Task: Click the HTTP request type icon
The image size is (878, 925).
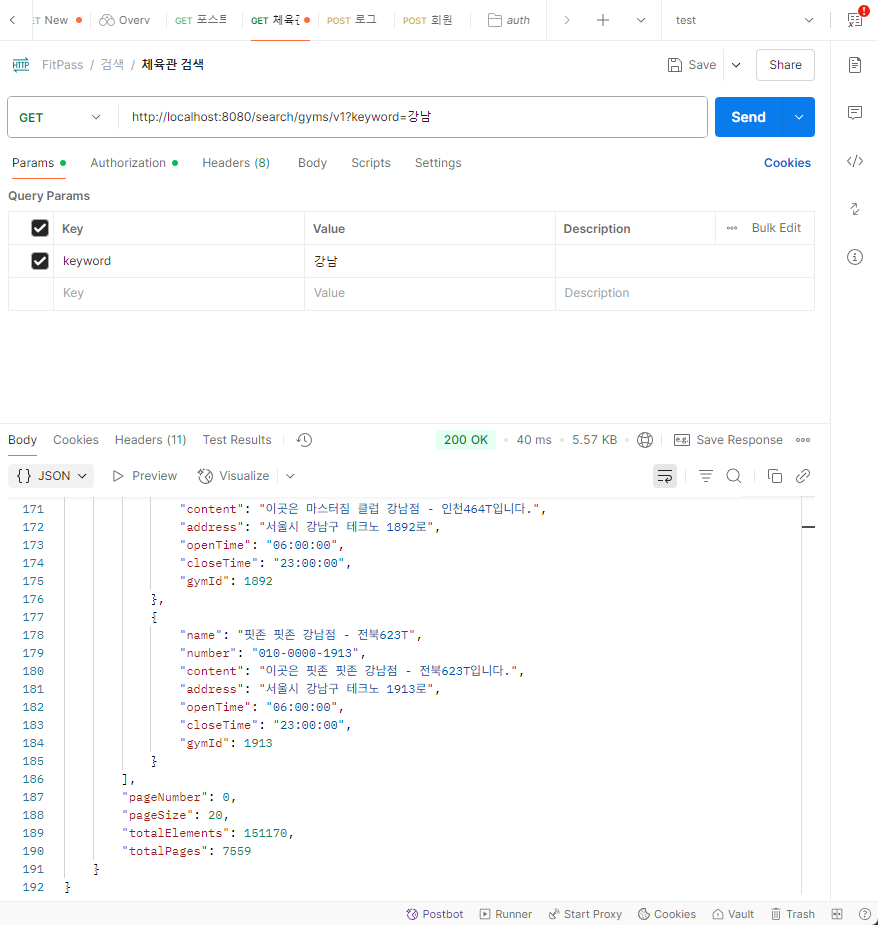Action: click(21, 65)
